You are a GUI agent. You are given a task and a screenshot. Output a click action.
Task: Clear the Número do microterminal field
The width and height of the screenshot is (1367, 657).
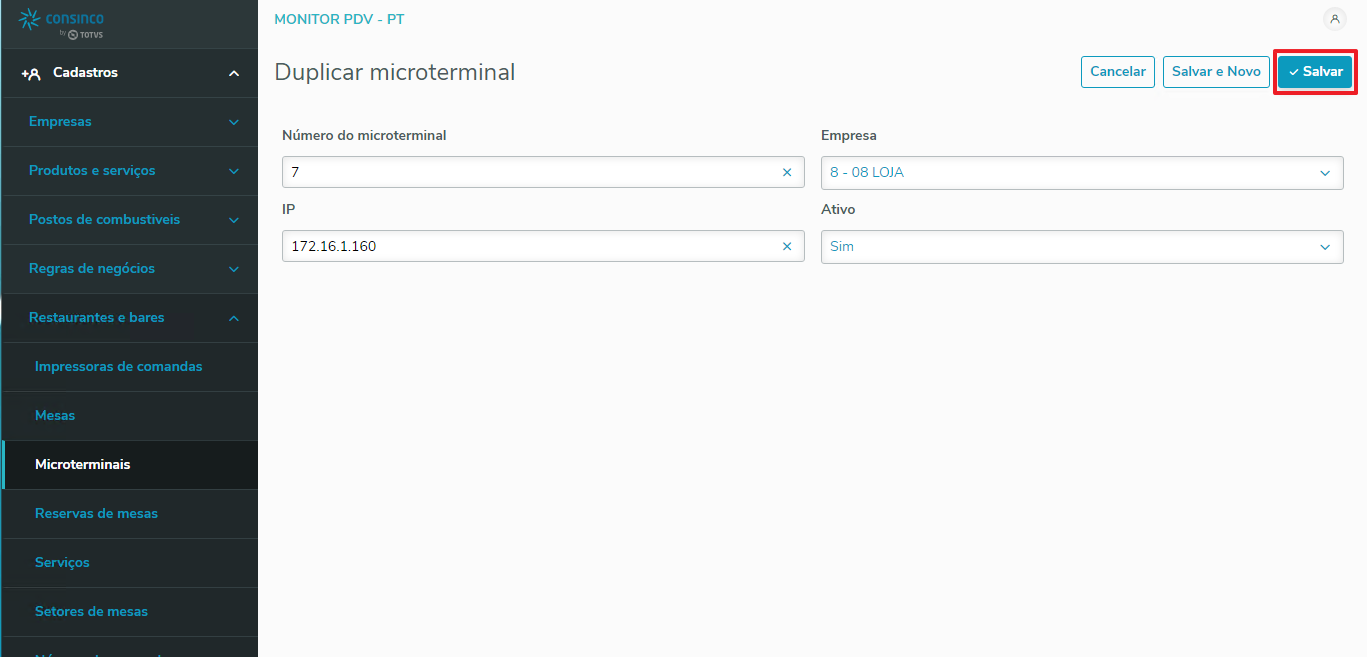787,172
